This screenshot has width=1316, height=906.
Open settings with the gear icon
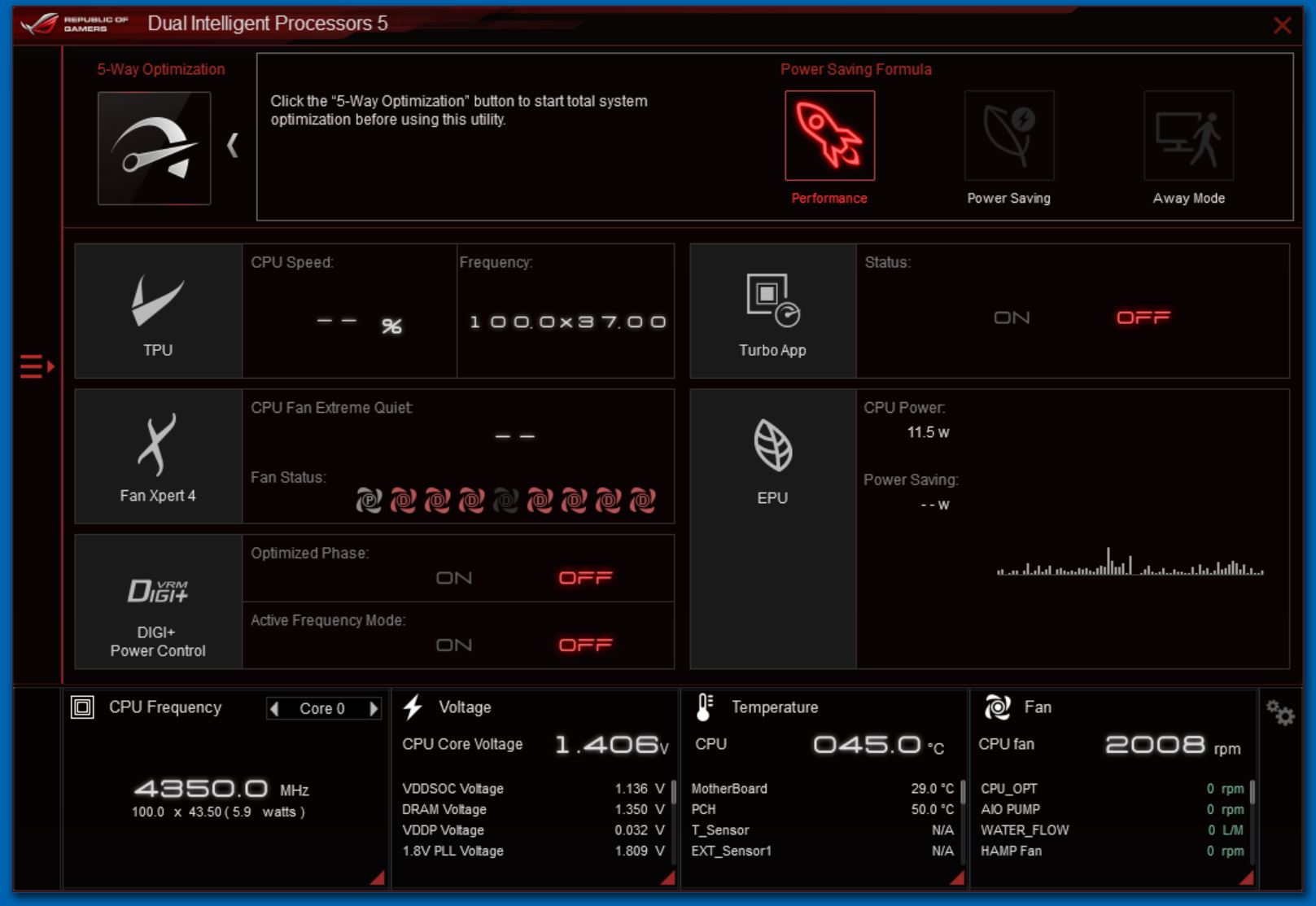pos(1279,713)
